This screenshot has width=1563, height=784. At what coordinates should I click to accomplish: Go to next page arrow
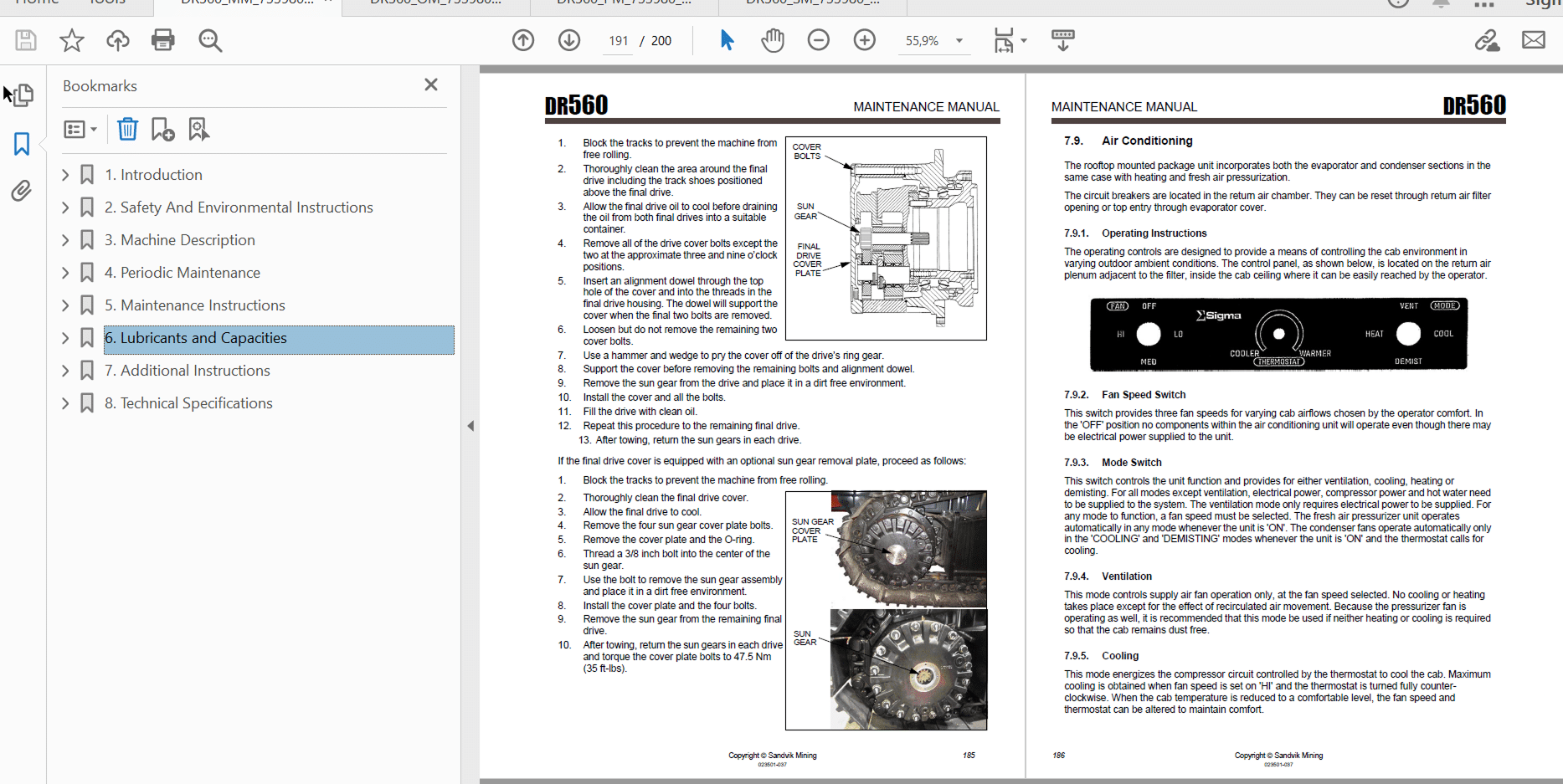coord(569,40)
